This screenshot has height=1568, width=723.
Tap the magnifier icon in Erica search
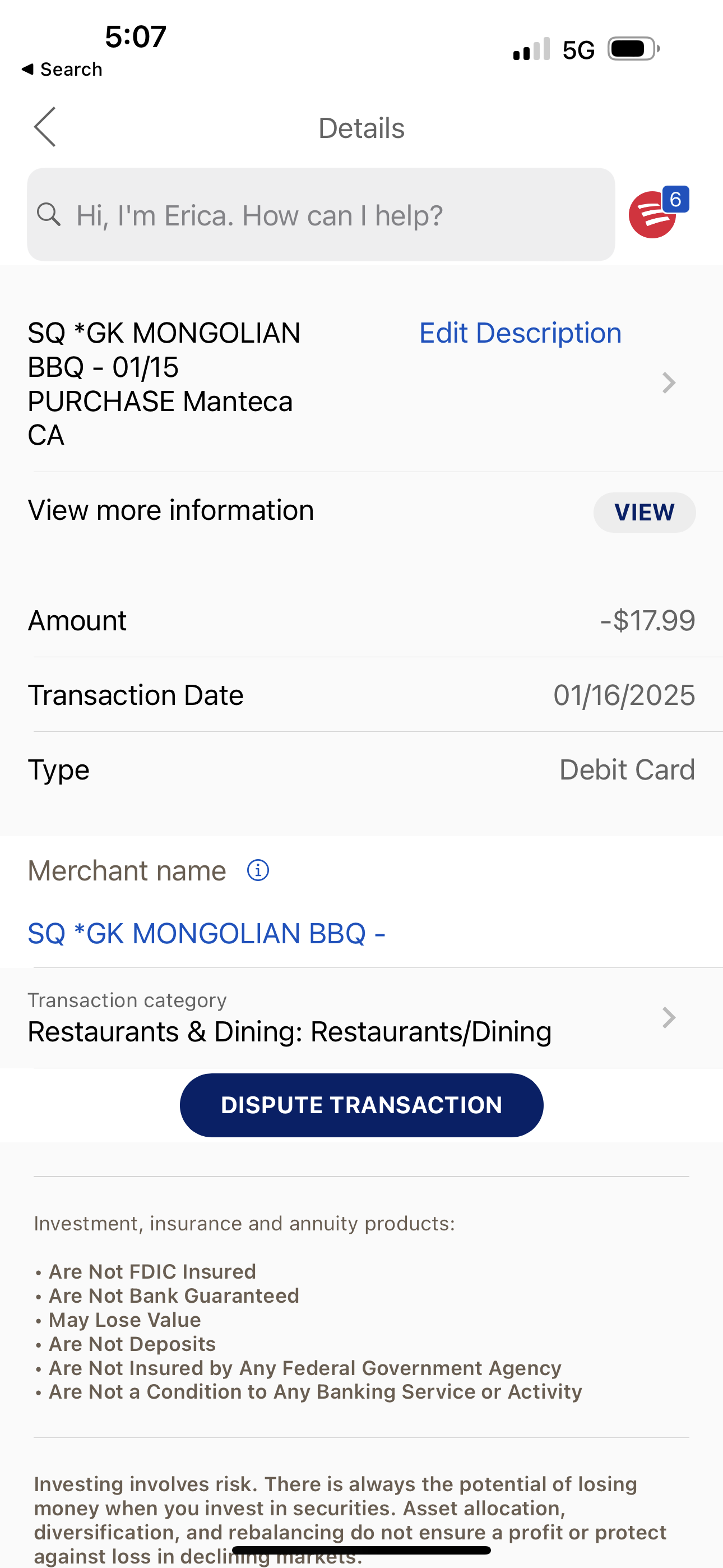pyautogui.click(x=49, y=215)
